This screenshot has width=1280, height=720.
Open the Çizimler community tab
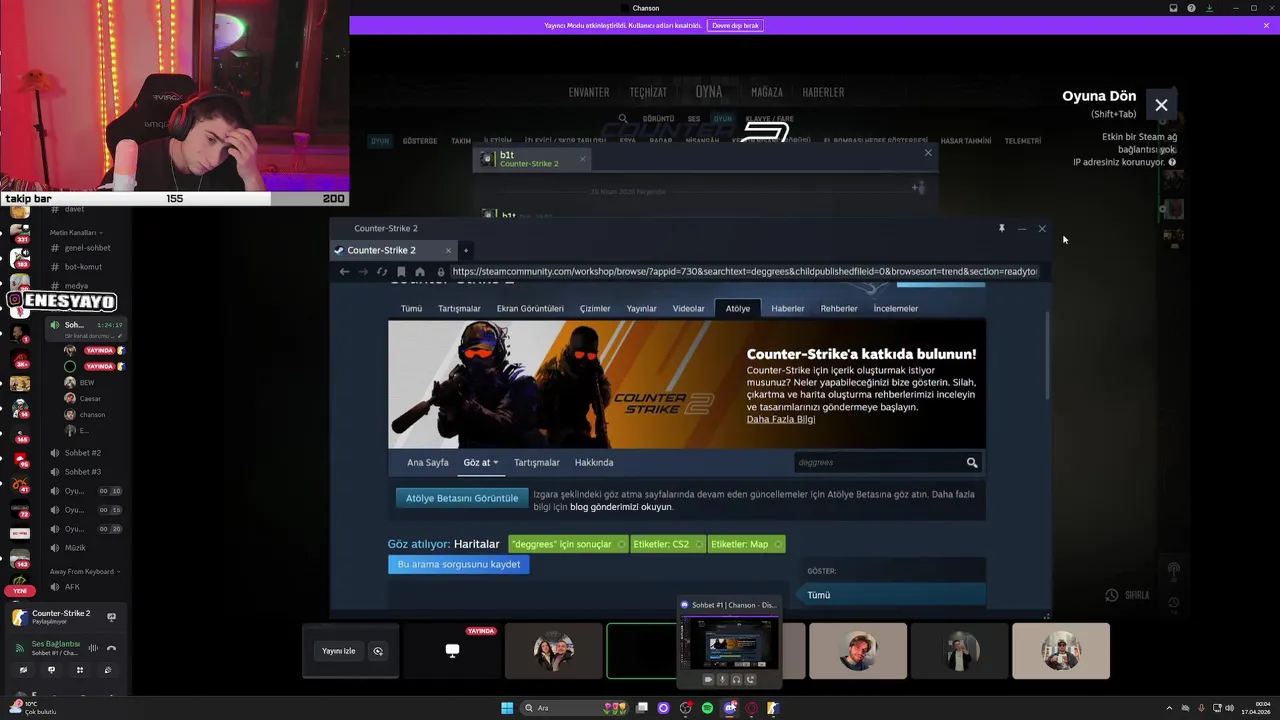595,308
